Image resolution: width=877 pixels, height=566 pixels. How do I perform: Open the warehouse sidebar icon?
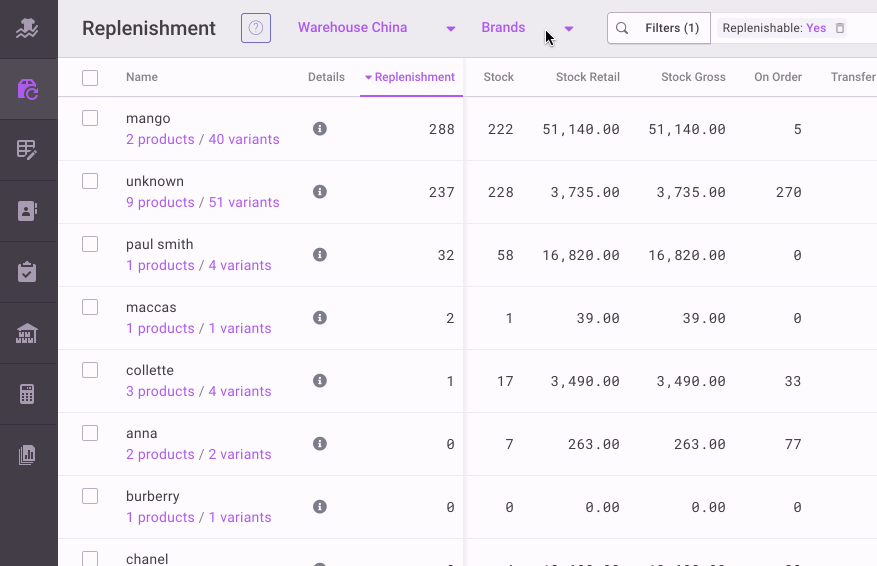(x=28, y=333)
